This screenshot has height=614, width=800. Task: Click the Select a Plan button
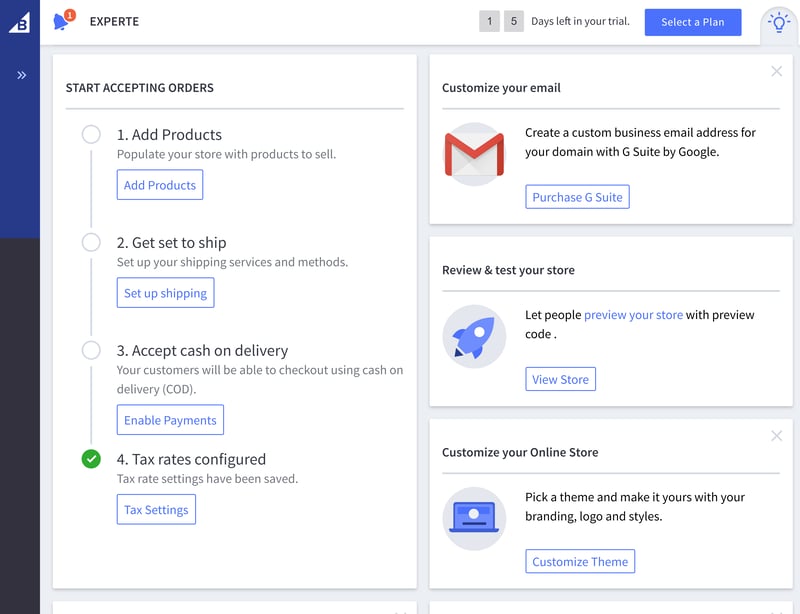(692, 22)
